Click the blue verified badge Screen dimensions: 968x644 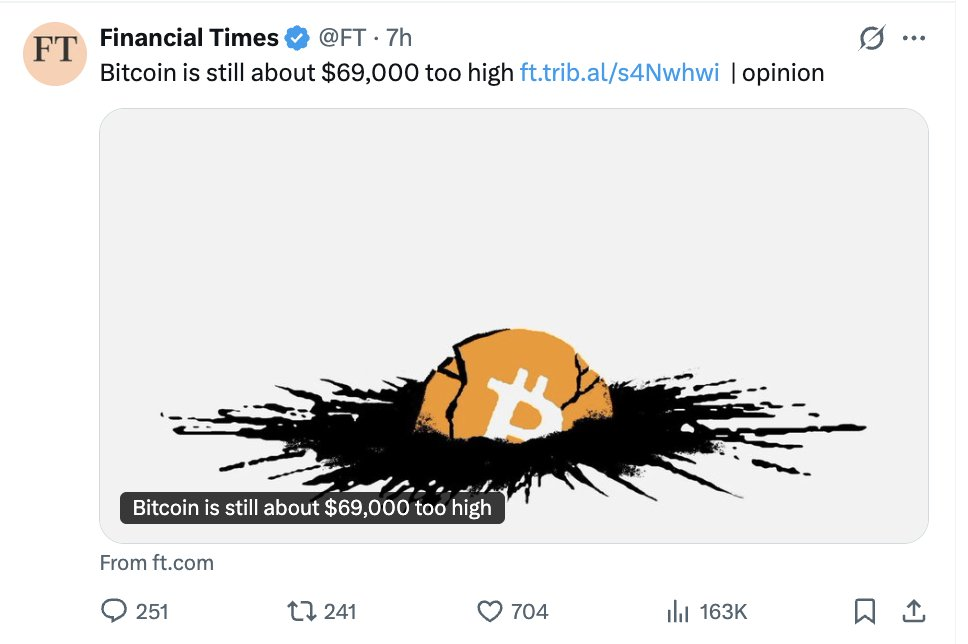(297, 38)
